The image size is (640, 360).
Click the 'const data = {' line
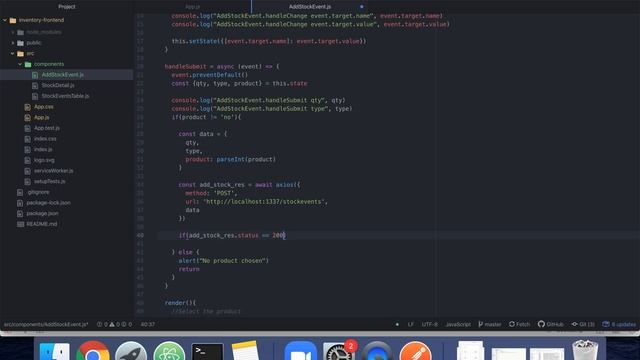[x=202, y=134]
